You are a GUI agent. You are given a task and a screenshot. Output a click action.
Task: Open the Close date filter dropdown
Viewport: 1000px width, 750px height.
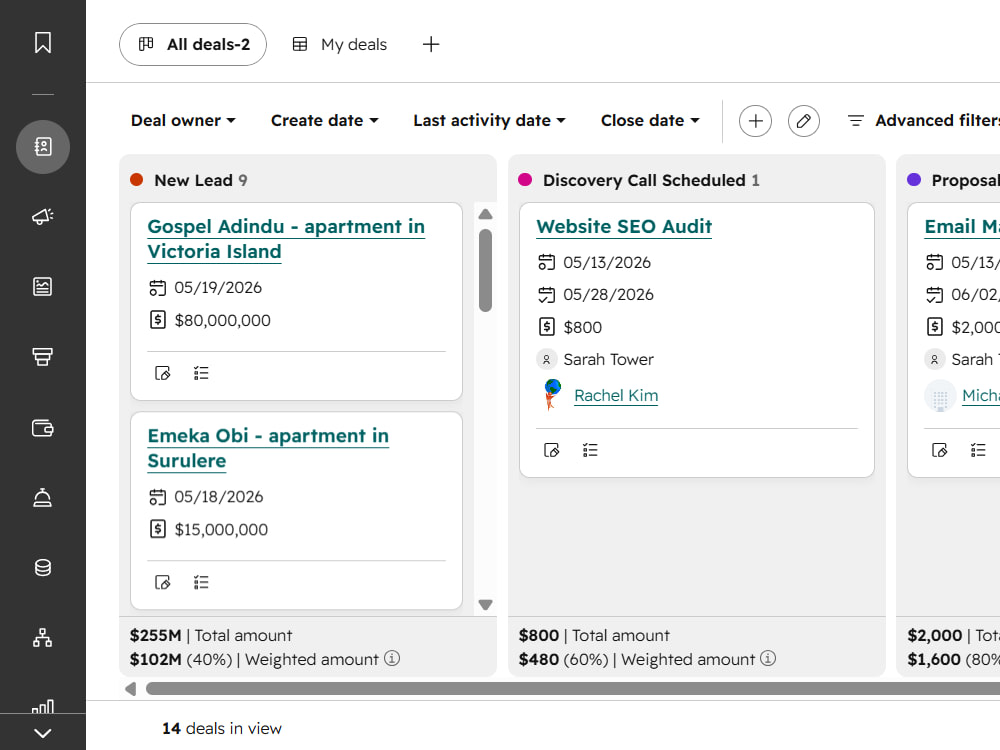(x=650, y=121)
